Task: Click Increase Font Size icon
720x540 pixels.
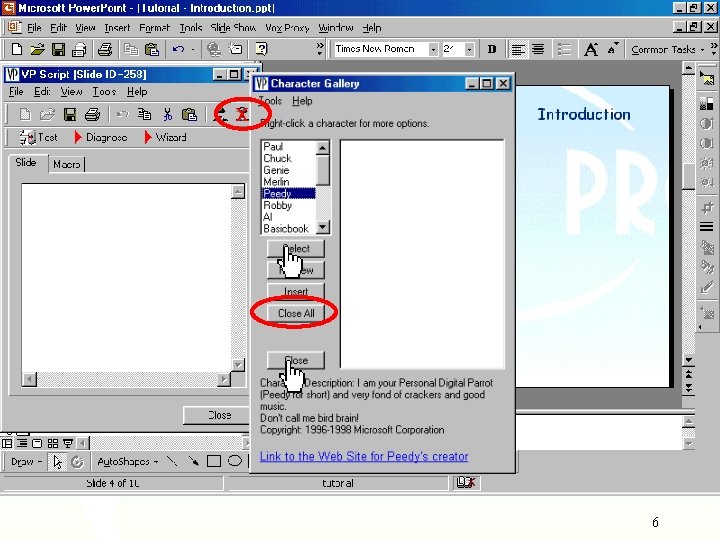Action: [x=591, y=49]
